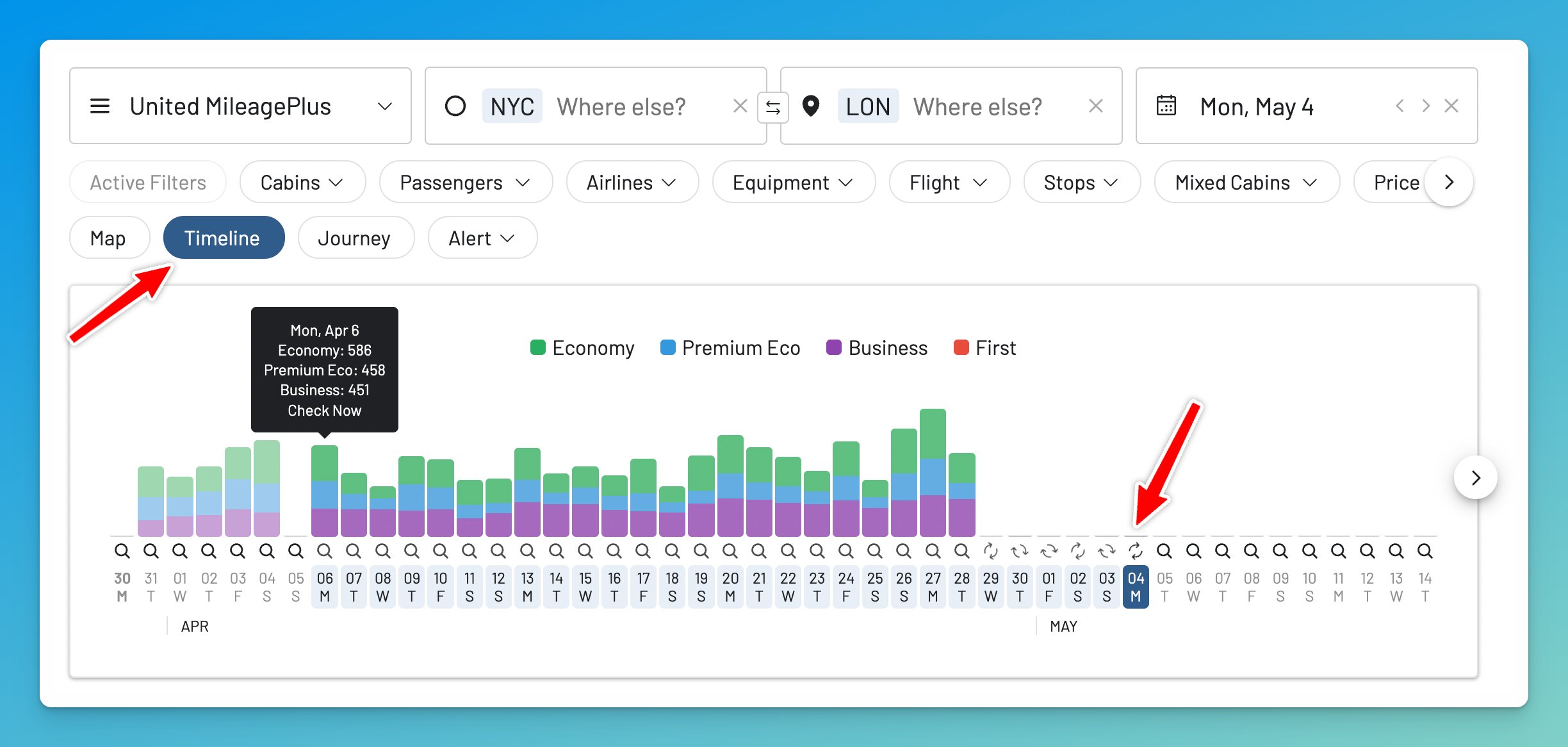Click the search icon above Apr 06 bar

pyautogui.click(x=325, y=550)
